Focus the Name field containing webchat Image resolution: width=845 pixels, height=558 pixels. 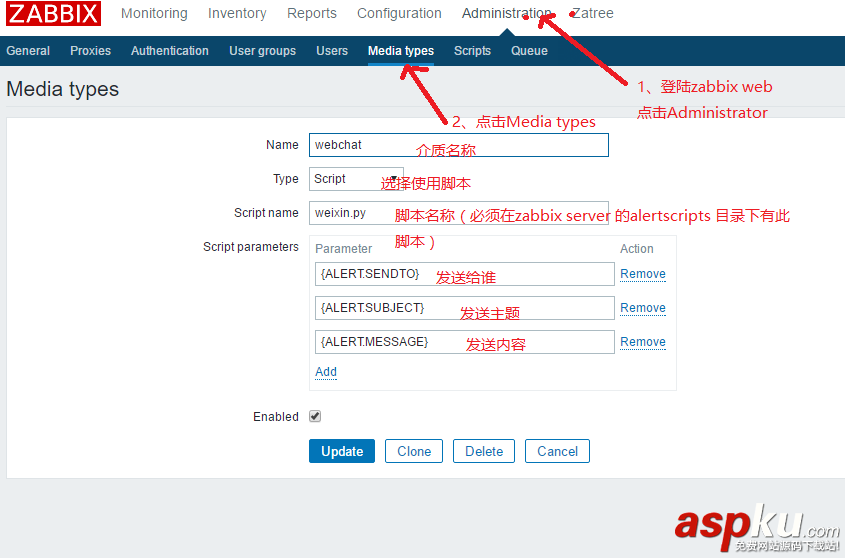[x=459, y=145]
